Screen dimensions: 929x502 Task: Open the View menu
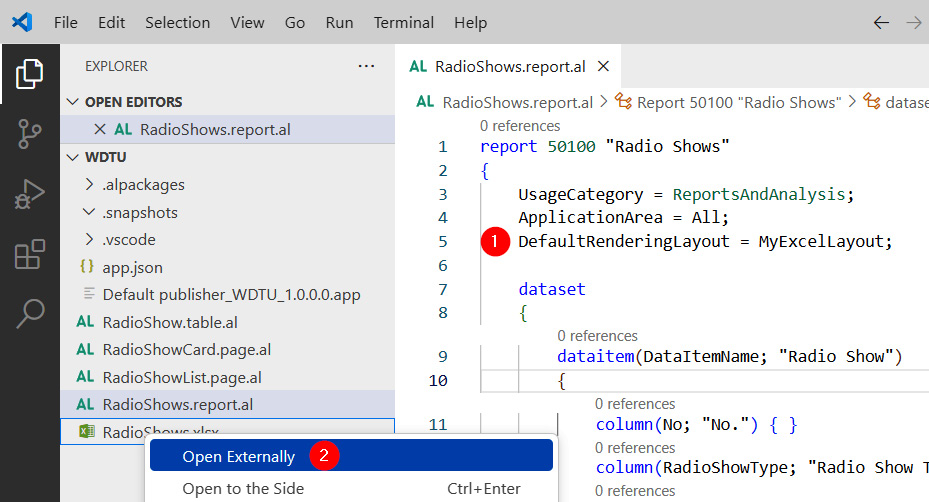(247, 23)
